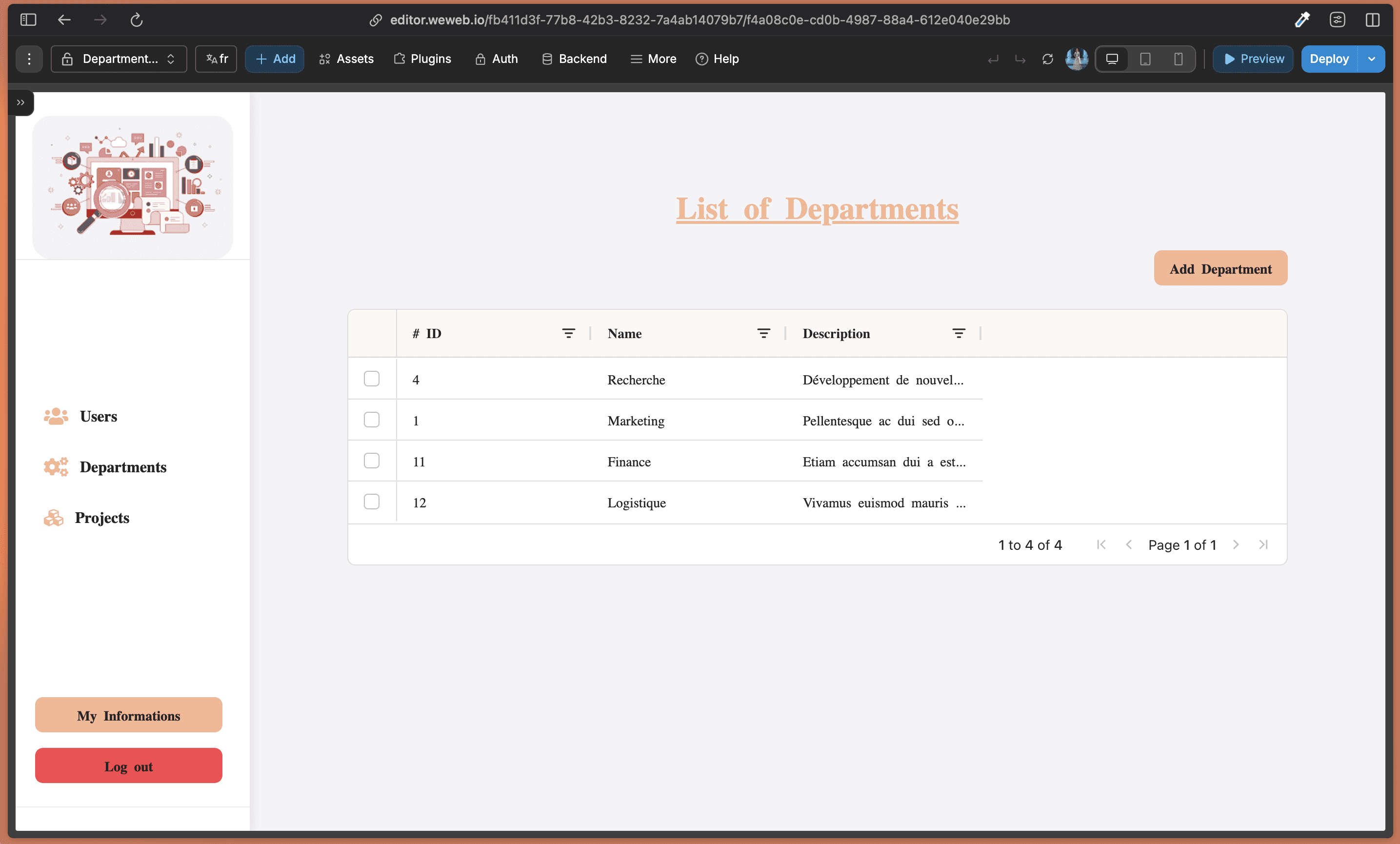1400x844 pixels.
Task: Sort by the ID column header
Action: (x=427, y=334)
